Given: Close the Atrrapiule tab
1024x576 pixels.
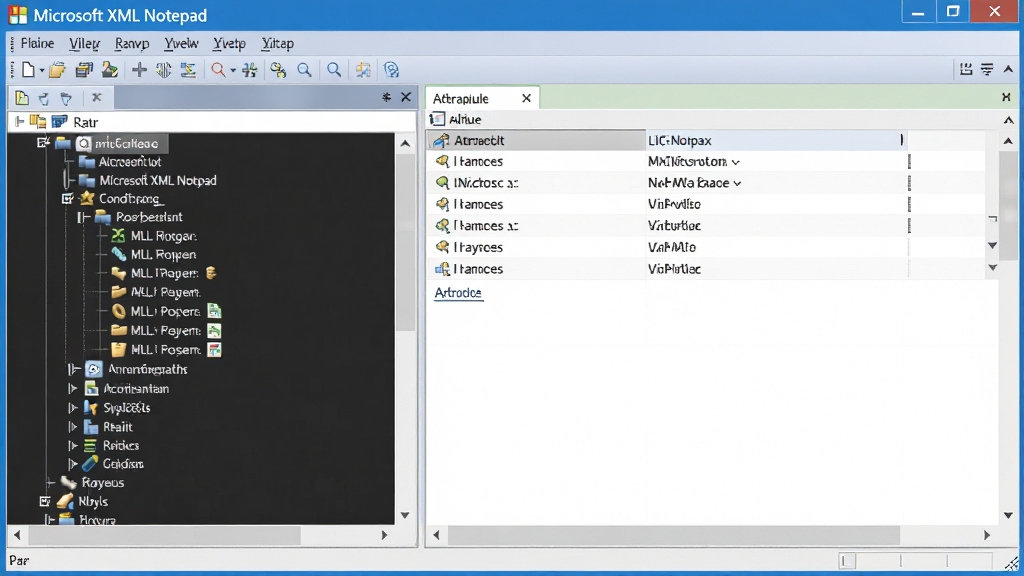Looking at the screenshot, I should click(x=526, y=98).
